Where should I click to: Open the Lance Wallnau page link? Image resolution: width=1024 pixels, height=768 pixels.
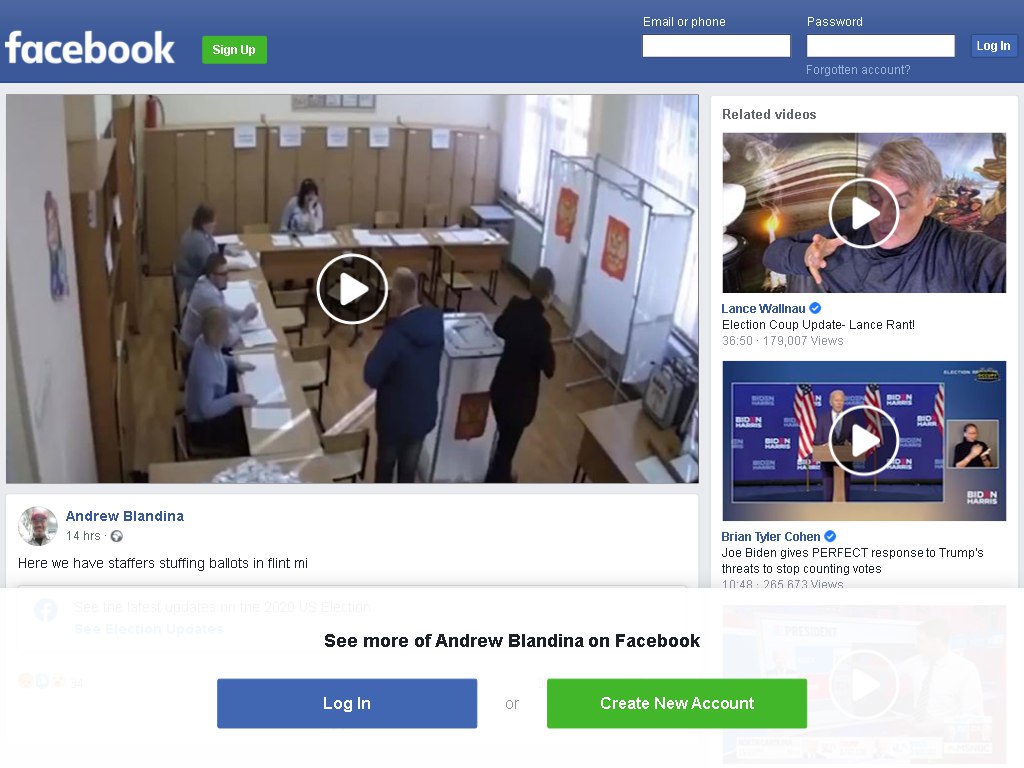(763, 308)
